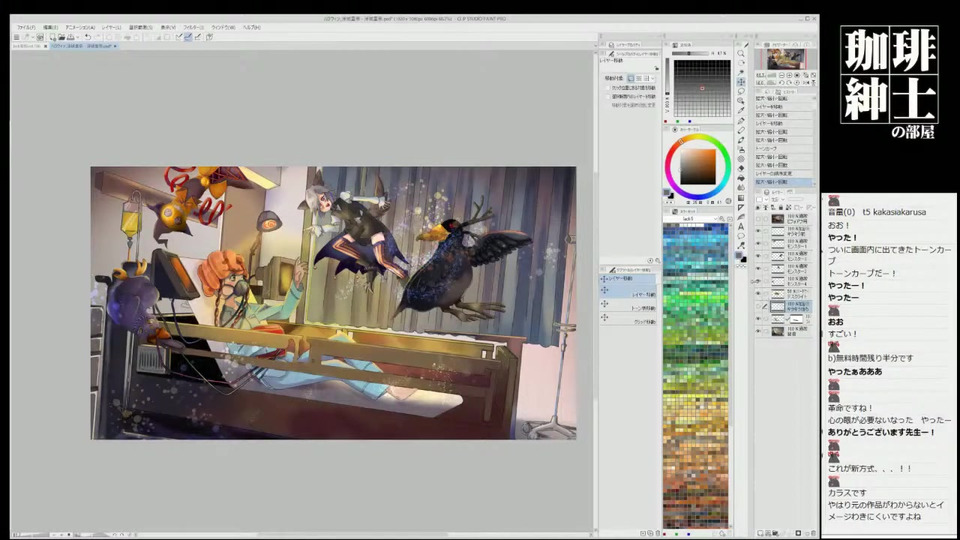The height and width of the screenshot is (540, 960).
Task: Select the Eraser tool
Action: (741, 168)
